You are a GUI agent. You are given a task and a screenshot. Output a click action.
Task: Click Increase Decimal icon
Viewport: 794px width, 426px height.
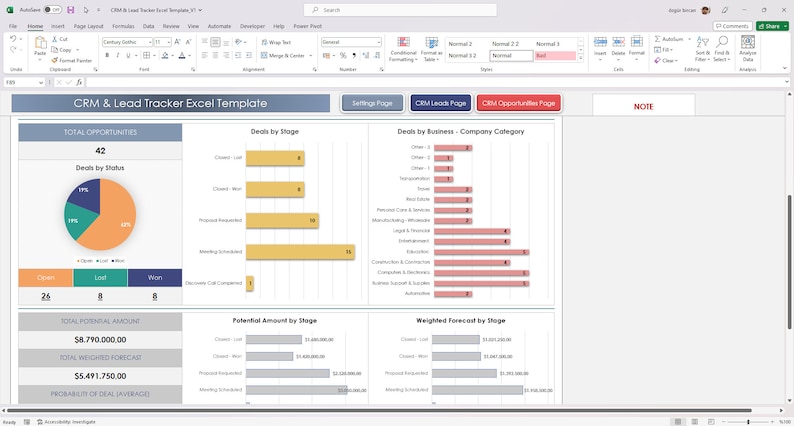pyautogui.click(x=366, y=55)
